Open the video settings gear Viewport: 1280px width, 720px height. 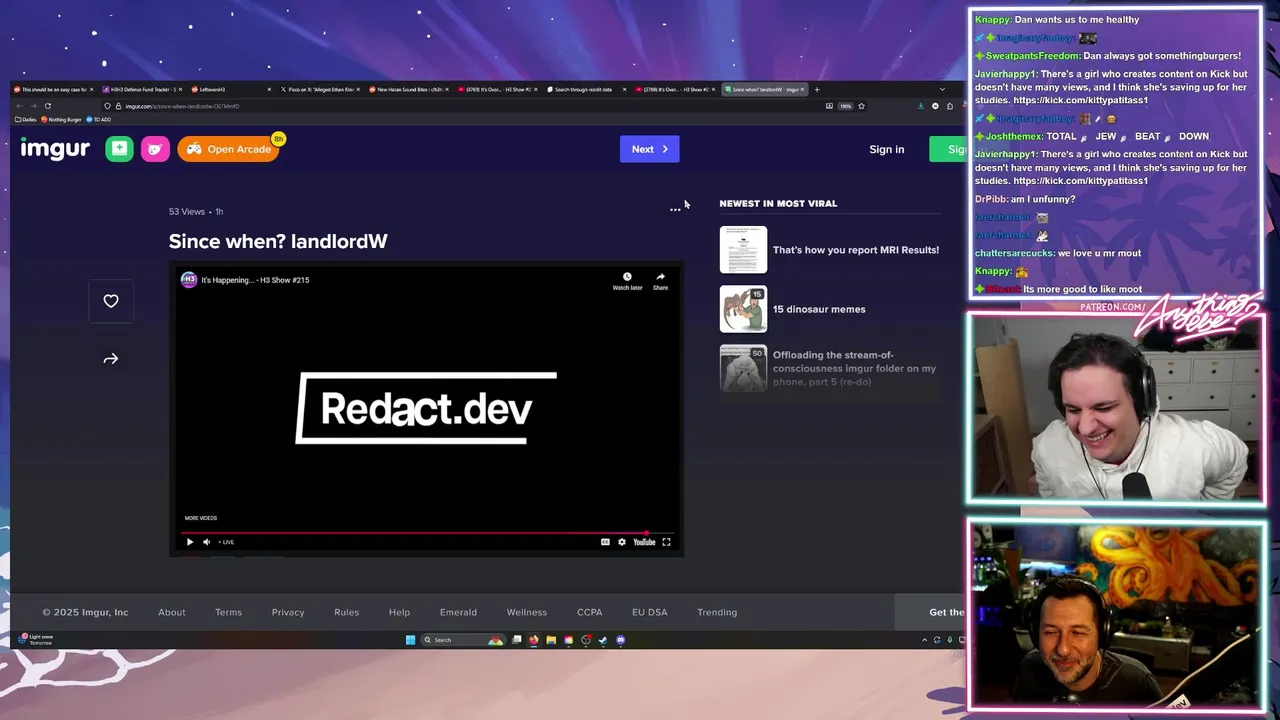point(622,542)
